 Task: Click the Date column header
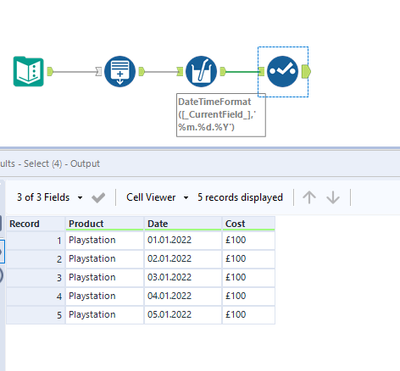pos(183,223)
